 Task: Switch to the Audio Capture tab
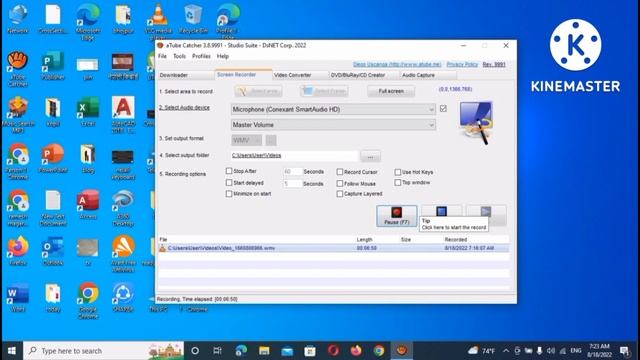click(x=428, y=75)
